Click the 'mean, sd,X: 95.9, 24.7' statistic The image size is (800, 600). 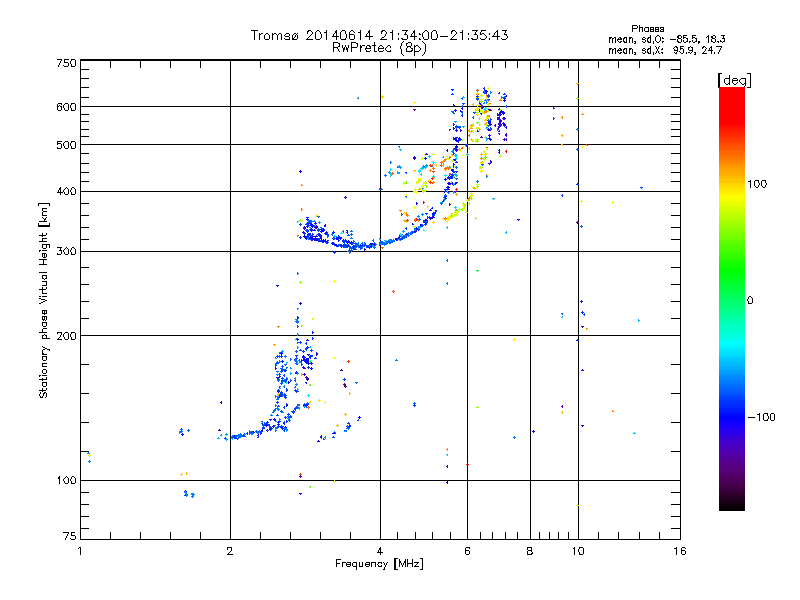[665, 50]
